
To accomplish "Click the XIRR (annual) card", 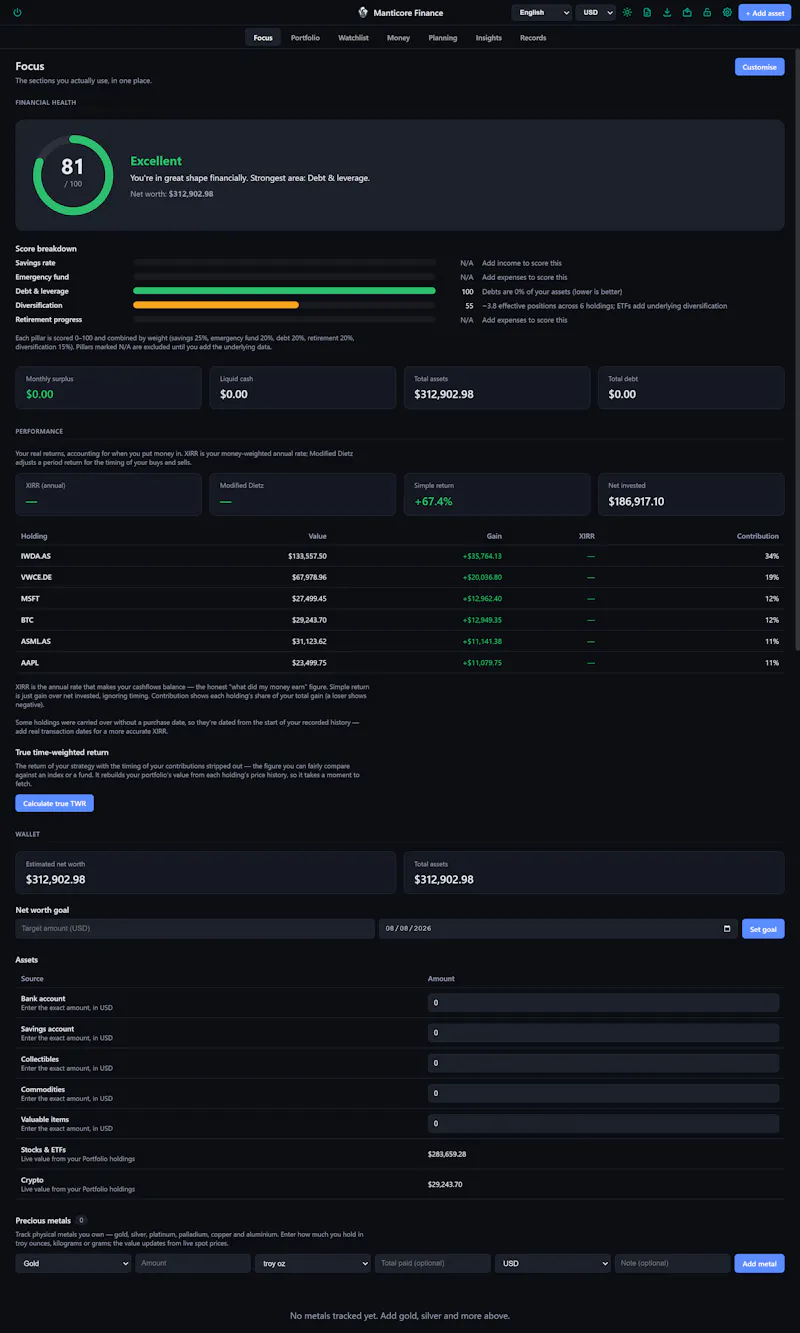I will point(108,494).
